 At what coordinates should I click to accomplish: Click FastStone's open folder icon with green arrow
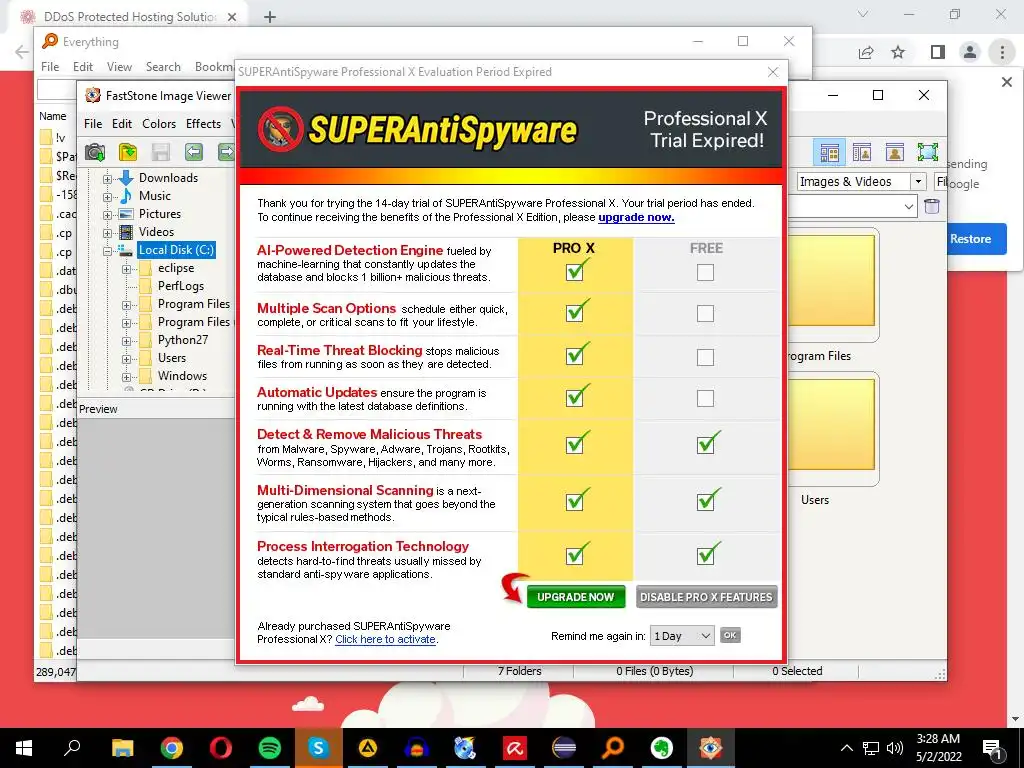click(x=128, y=152)
